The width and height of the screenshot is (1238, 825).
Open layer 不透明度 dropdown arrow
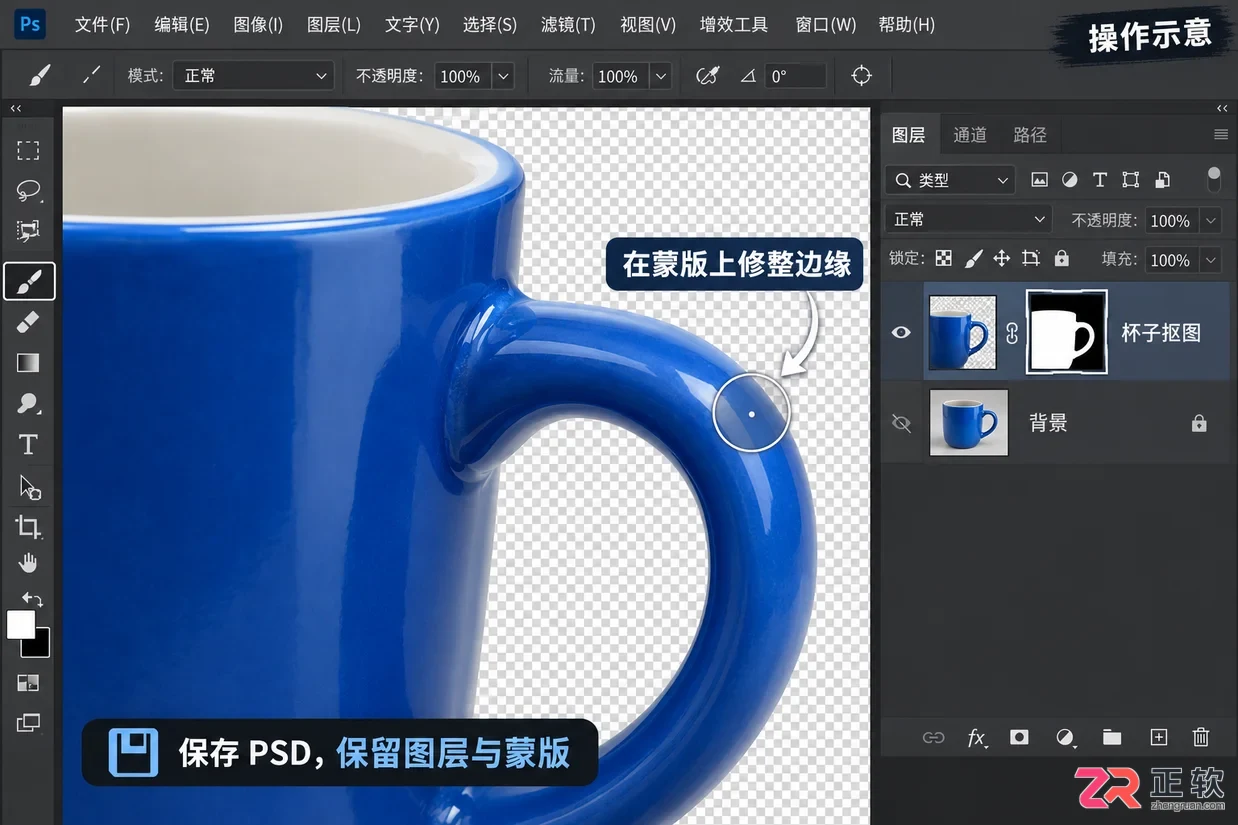[1211, 220]
